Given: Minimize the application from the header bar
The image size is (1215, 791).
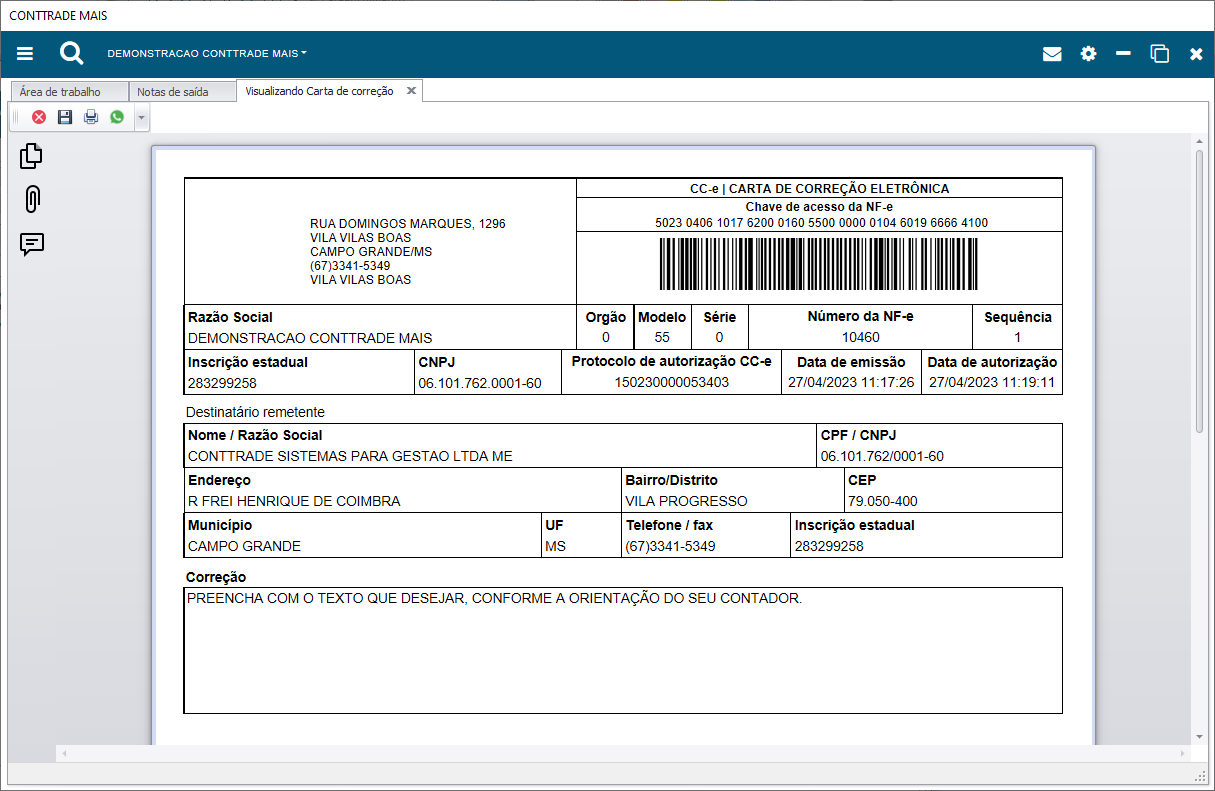Looking at the screenshot, I should point(1124,53).
